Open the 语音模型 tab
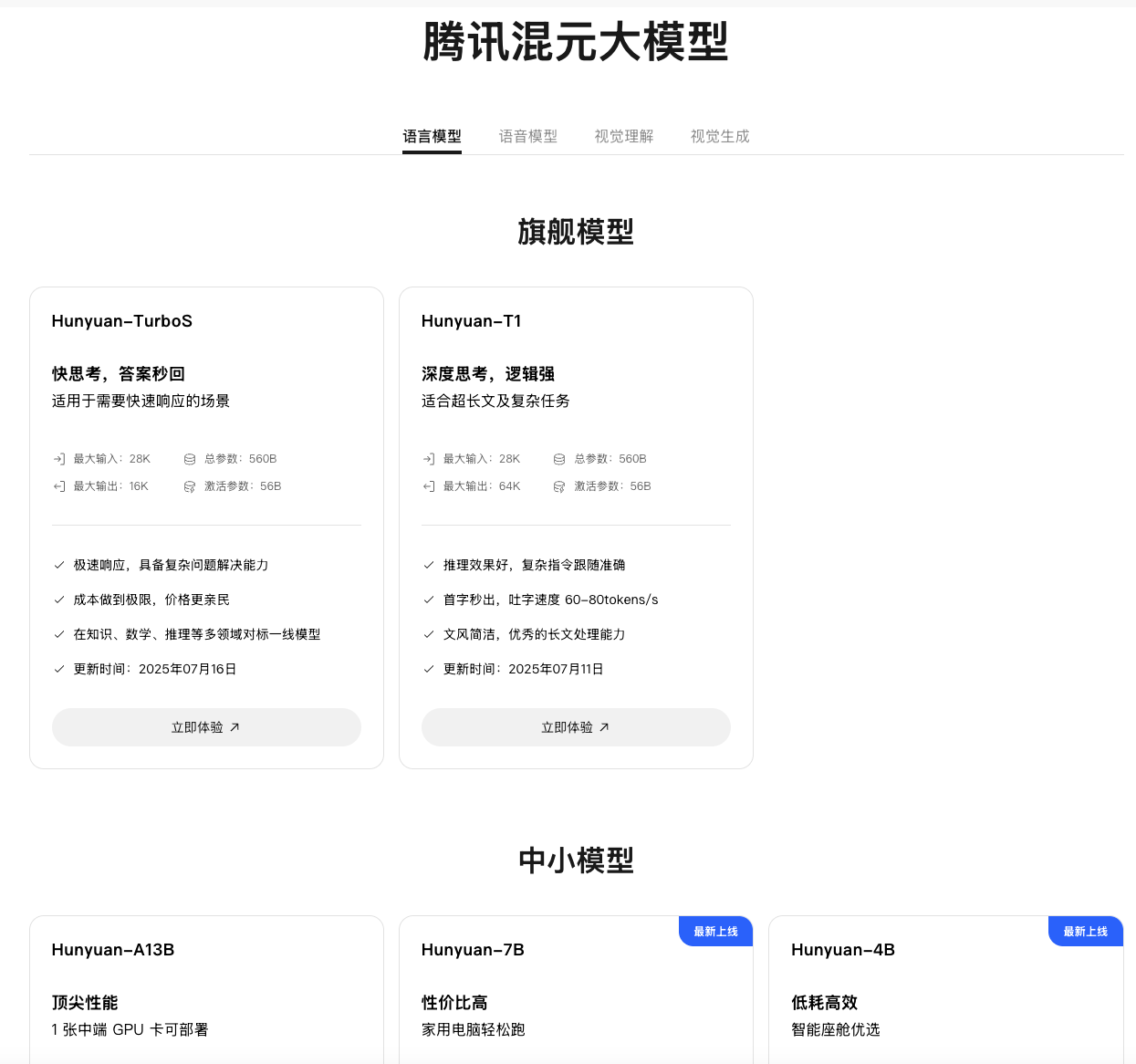1136x1064 pixels. (x=527, y=136)
